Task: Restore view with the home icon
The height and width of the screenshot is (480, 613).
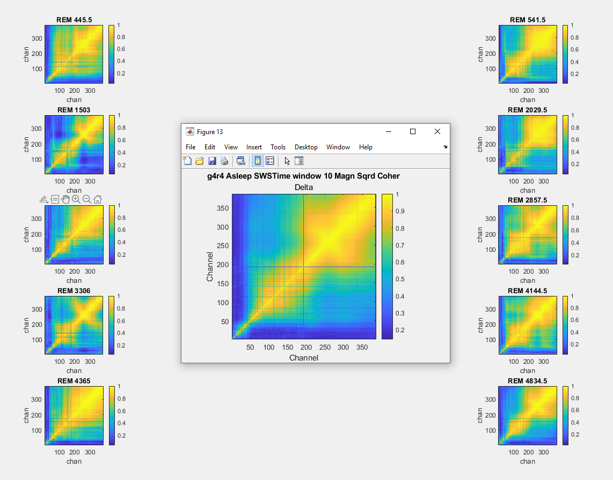Action: (x=98, y=199)
